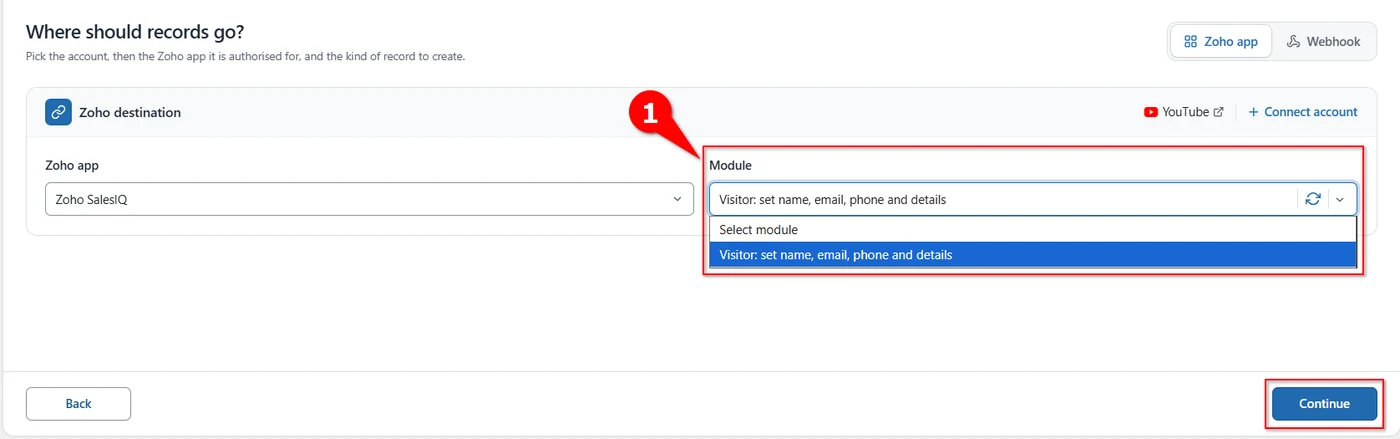Collapse the Module dropdown using its chevron

(1341, 199)
